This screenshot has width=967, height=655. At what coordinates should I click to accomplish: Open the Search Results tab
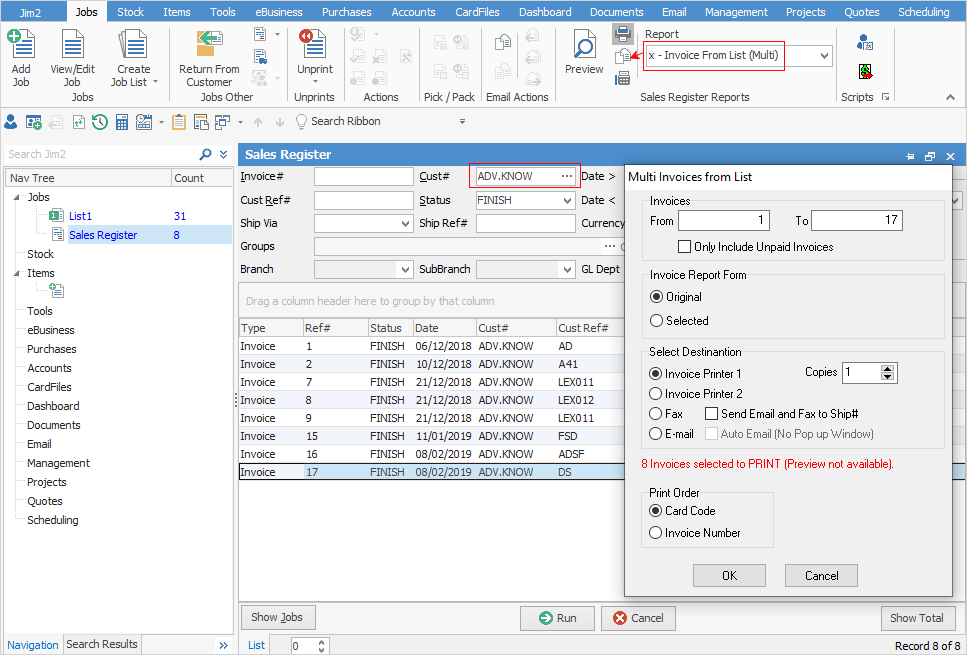tap(101, 644)
